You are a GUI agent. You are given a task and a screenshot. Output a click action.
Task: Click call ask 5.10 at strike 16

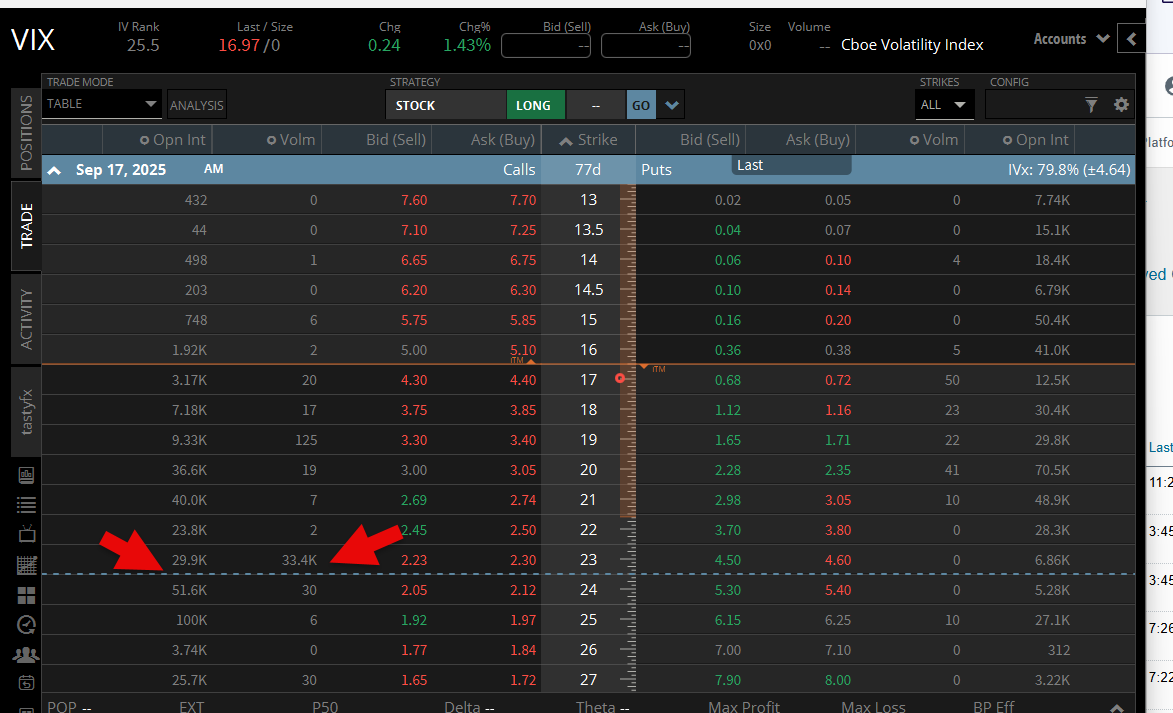point(523,350)
